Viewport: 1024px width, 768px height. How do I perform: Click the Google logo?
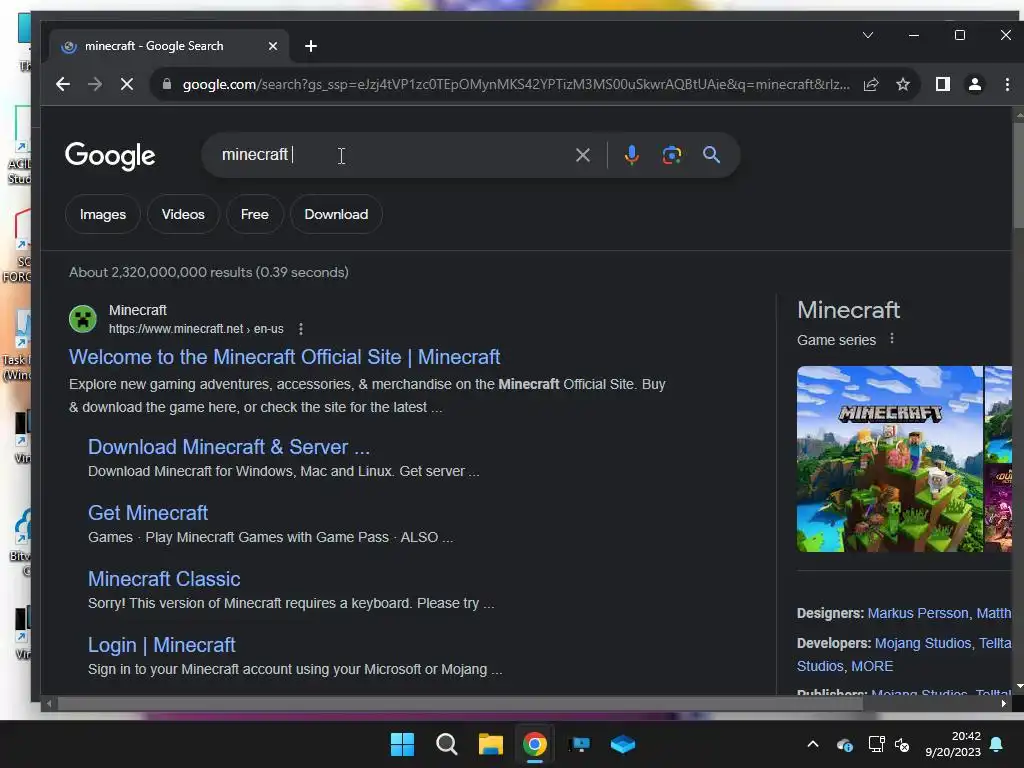110,155
